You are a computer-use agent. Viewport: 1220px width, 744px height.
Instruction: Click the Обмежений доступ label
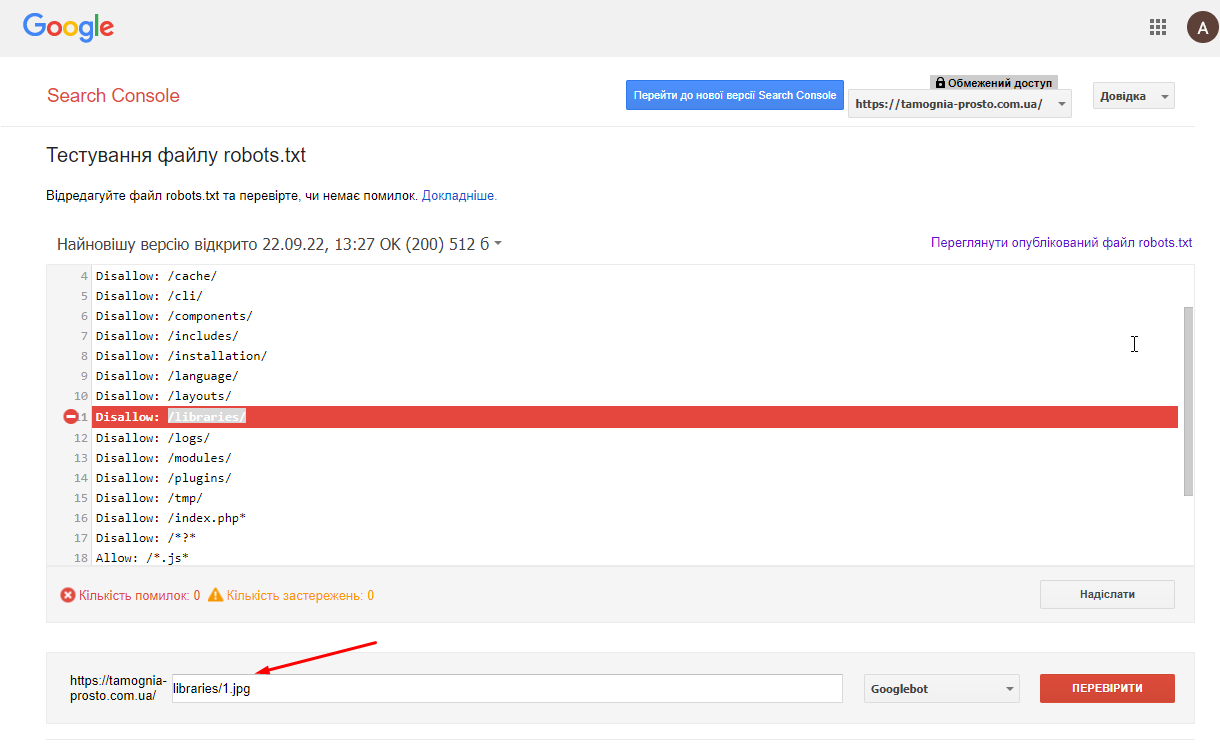1000,83
